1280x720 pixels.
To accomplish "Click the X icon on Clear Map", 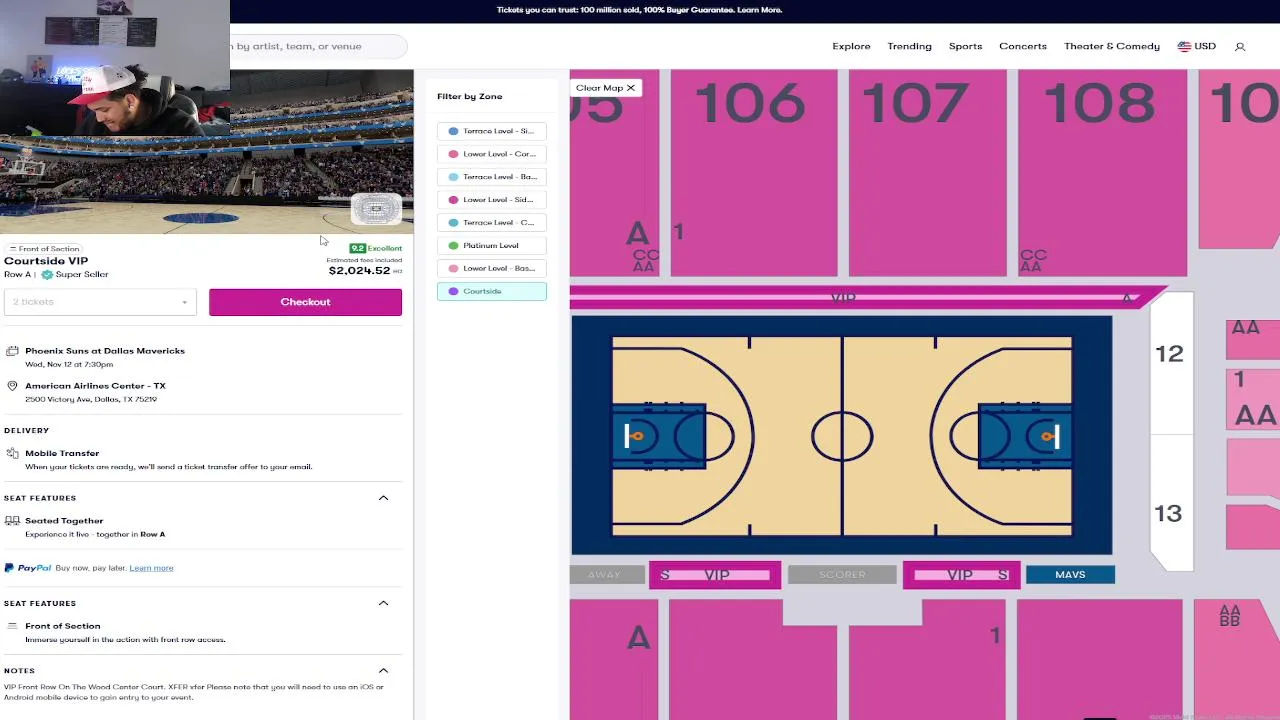I will click(631, 88).
